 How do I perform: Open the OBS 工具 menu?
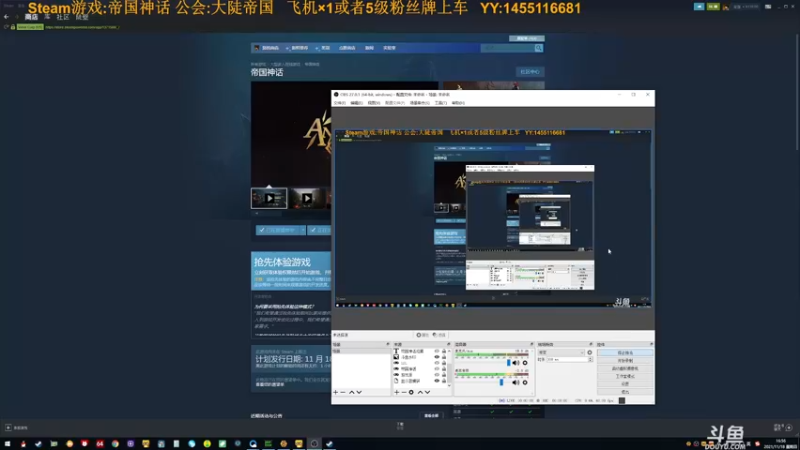pos(440,103)
